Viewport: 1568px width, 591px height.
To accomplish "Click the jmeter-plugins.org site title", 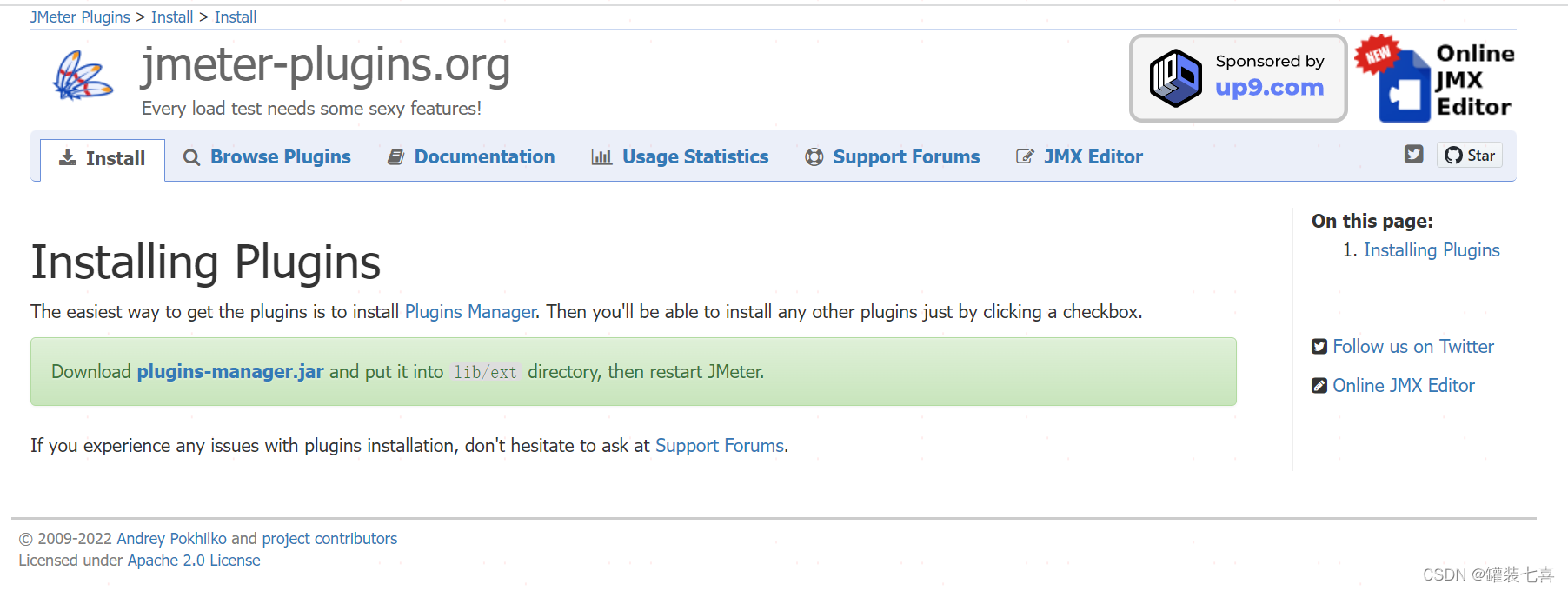I will click(x=326, y=64).
